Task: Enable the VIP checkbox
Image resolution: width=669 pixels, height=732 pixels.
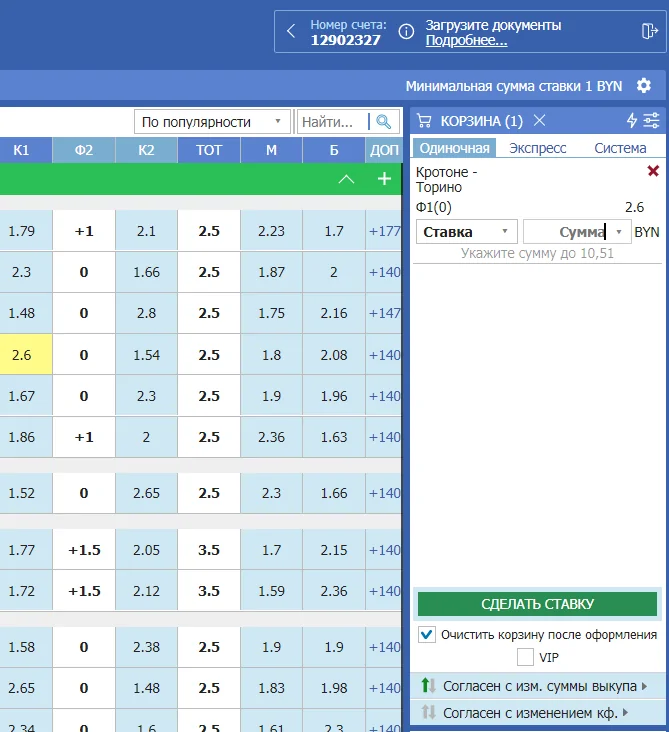Action: point(525,657)
